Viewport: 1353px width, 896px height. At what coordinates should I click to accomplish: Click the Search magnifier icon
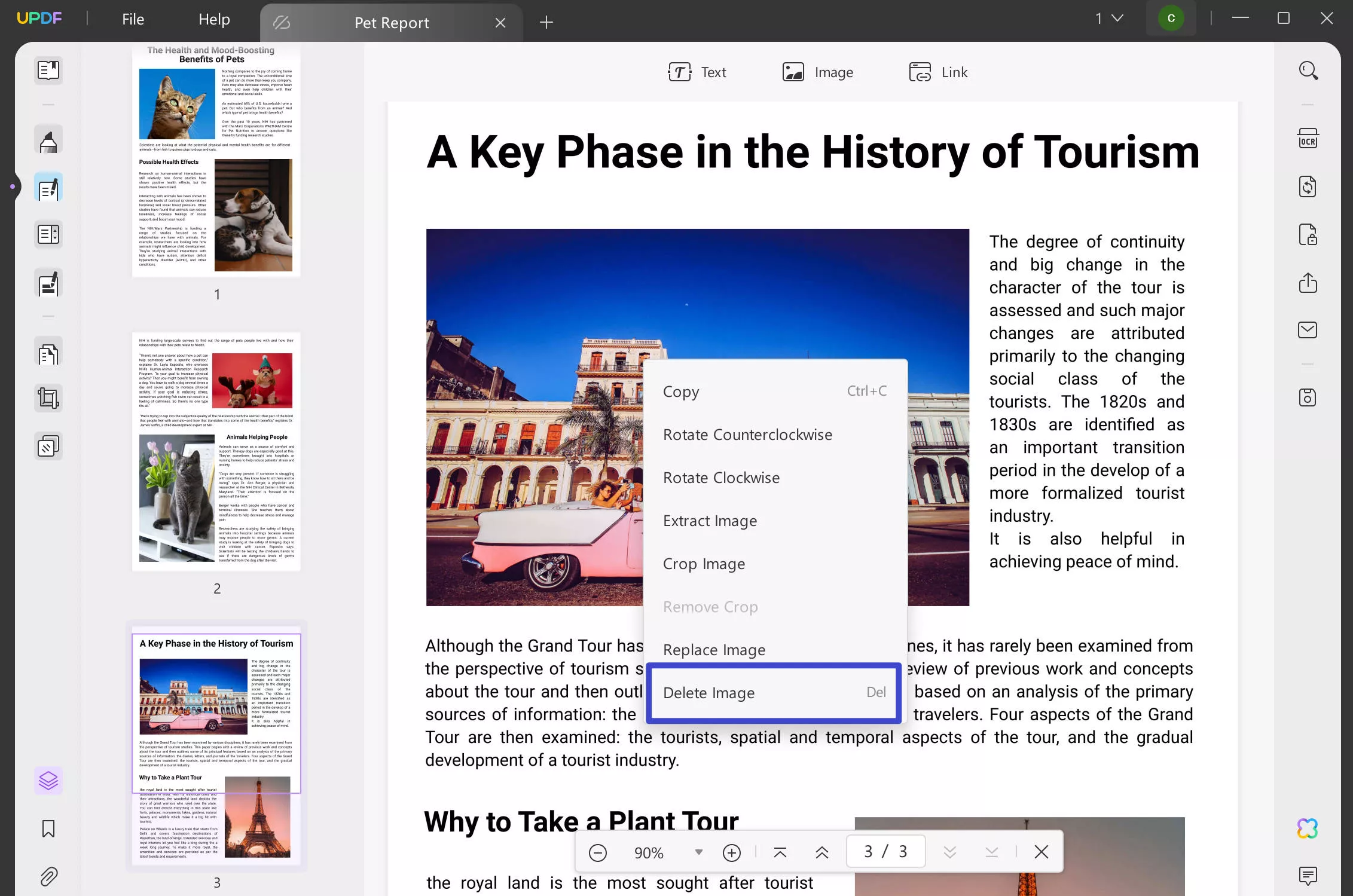tap(1308, 71)
